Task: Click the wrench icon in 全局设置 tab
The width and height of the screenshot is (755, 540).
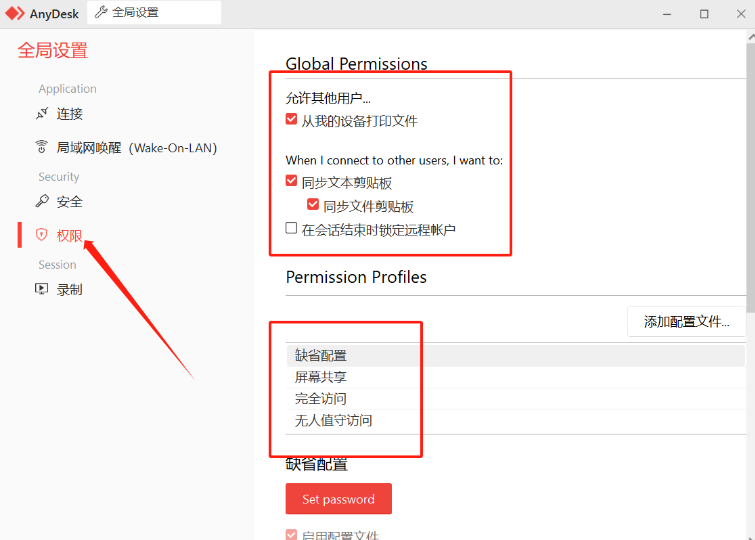Action: [101, 12]
